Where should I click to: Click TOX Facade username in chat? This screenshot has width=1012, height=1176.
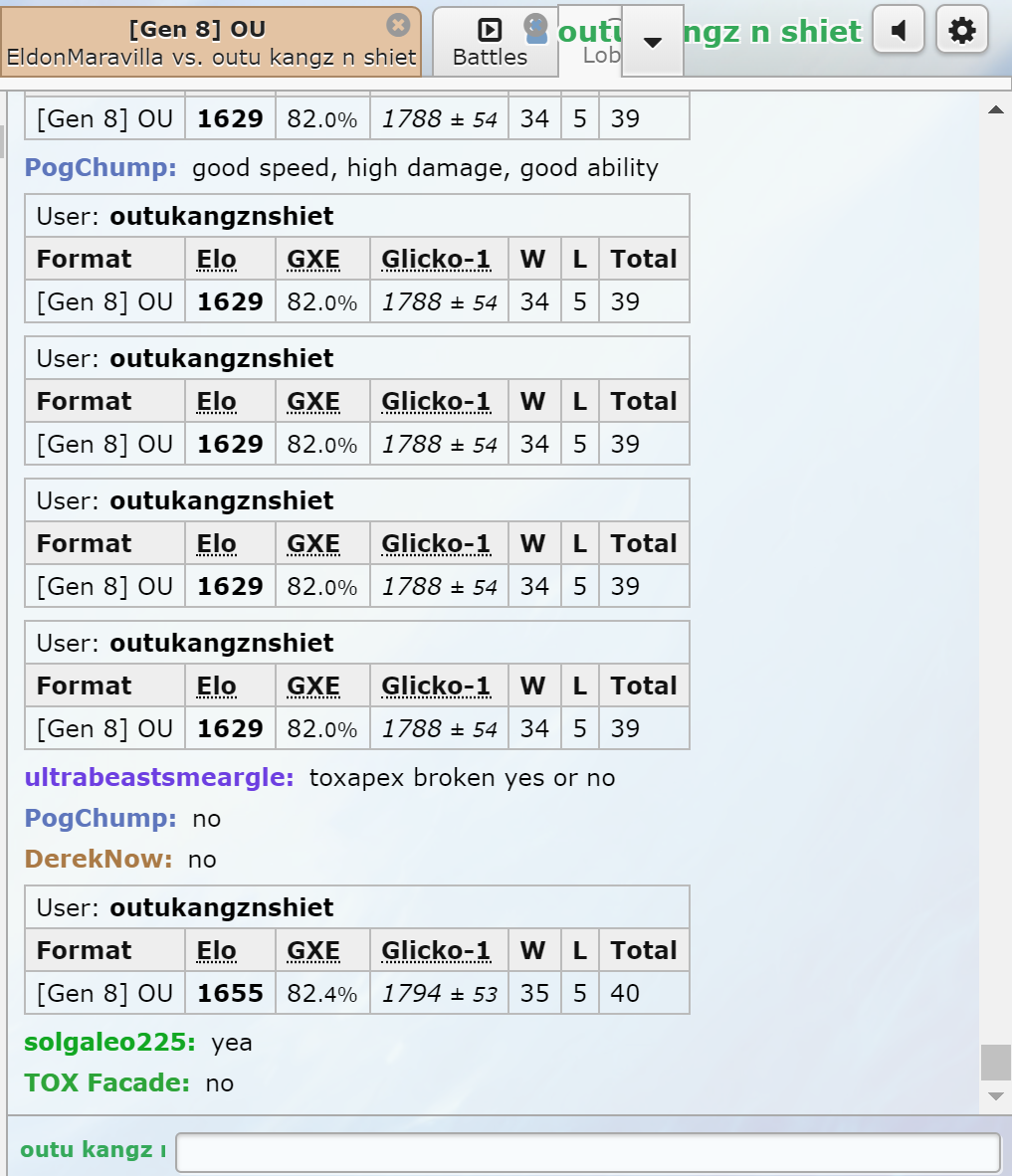106,1083
